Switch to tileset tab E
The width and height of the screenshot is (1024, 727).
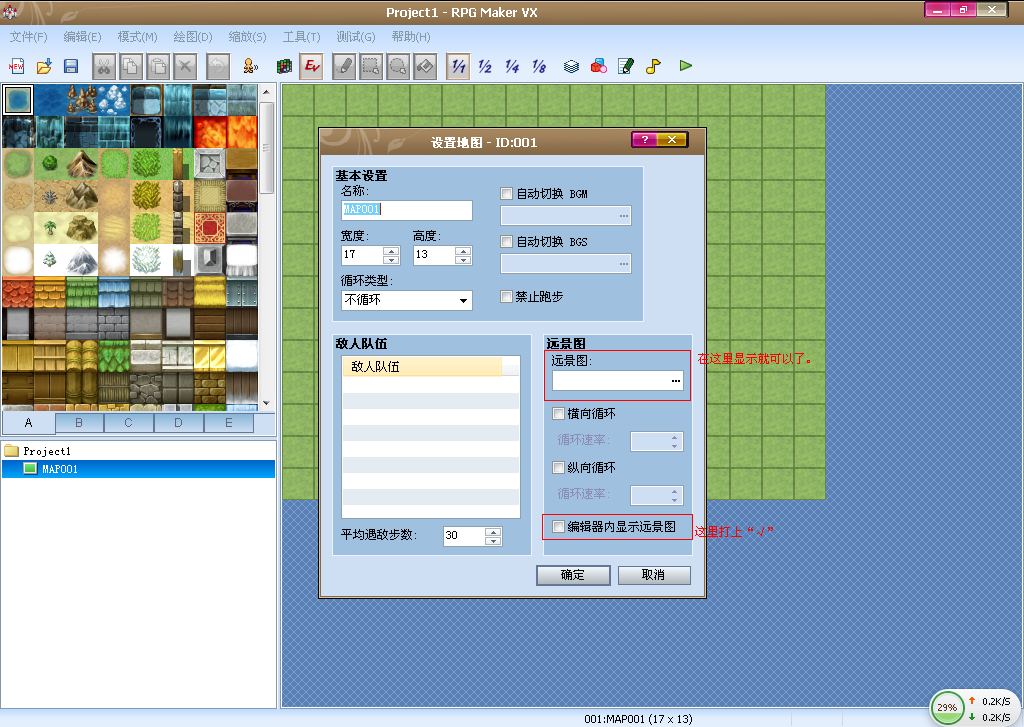229,423
